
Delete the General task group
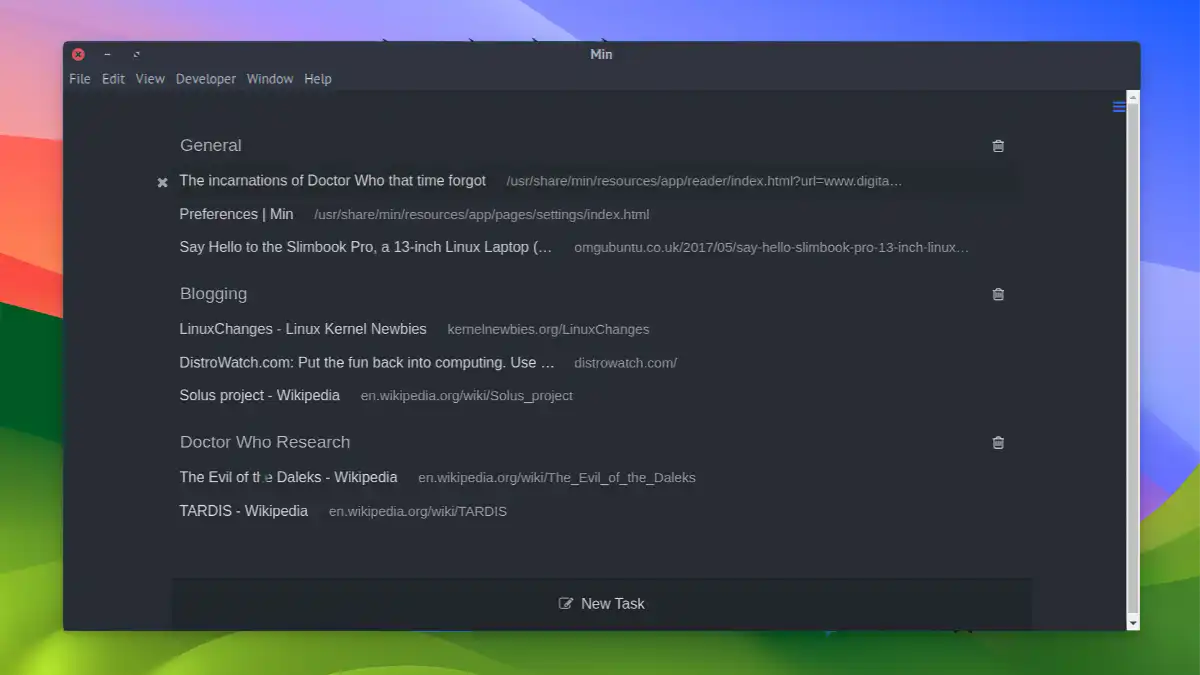tap(997, 145)
